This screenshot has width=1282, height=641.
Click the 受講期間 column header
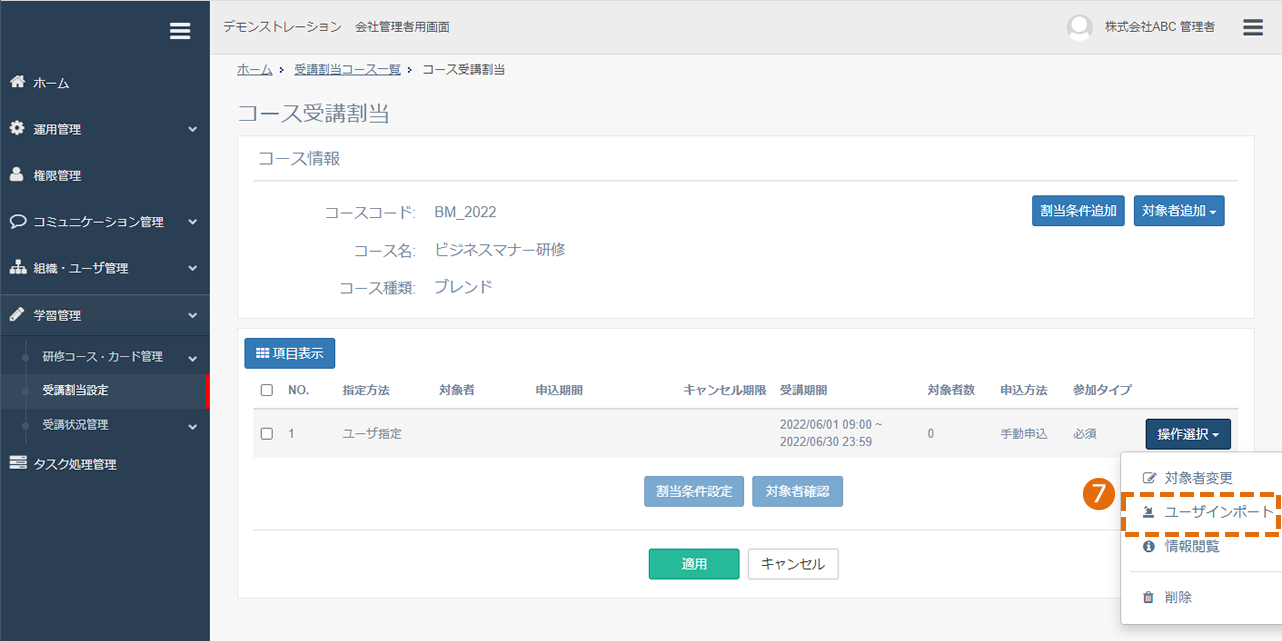click(803, 390)
